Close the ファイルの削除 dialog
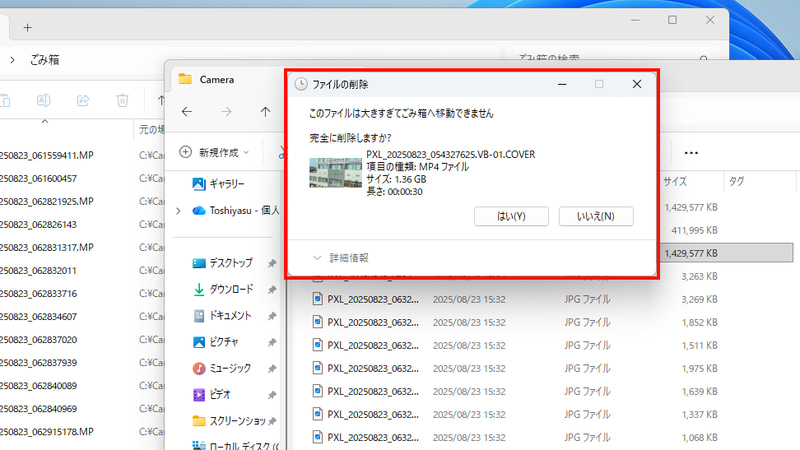Image resolution: width=800 pixels, height=450 pixels. click(x=637, y=84)
